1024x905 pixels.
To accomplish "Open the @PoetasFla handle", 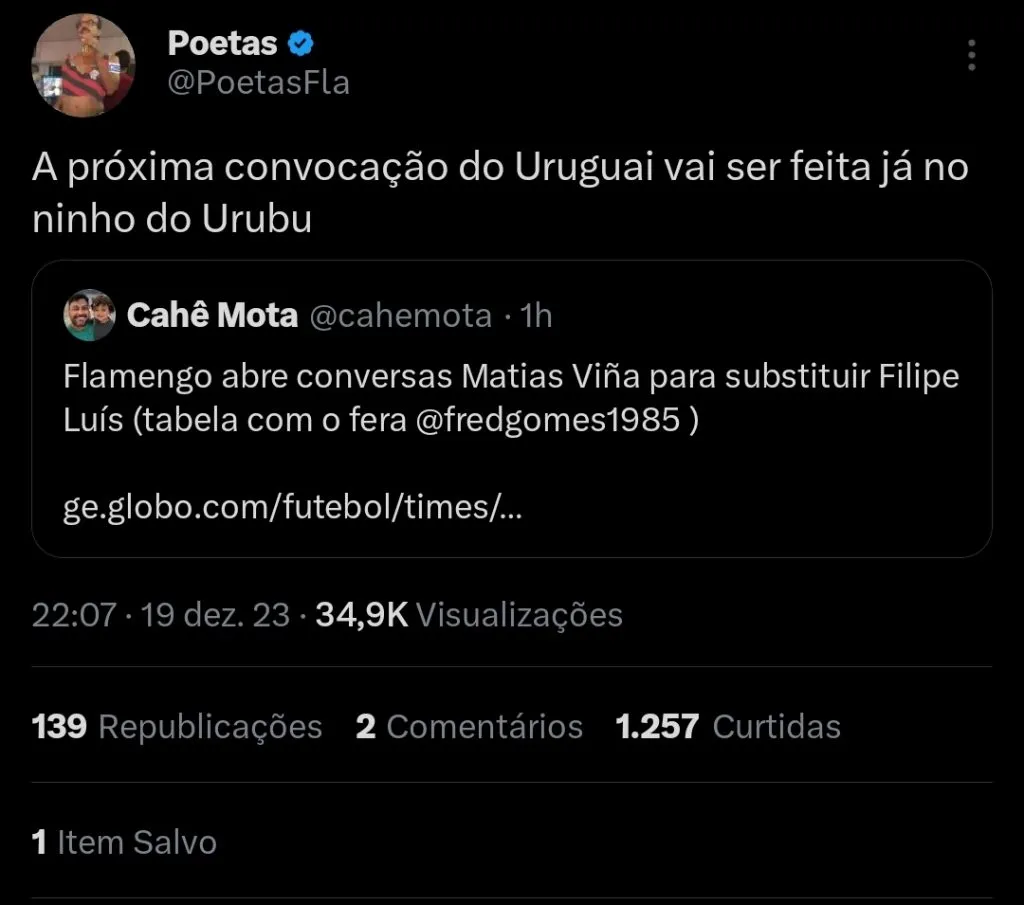I will (x=258, y=82).
